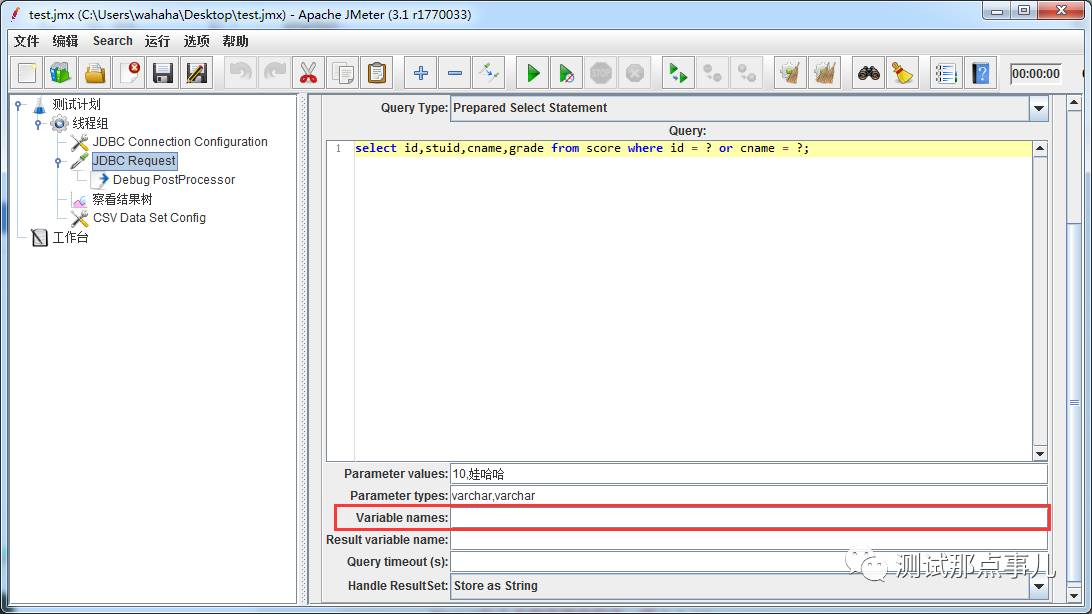Select the CSV Data Set Config node
The height and width of the screenshot is (614, 1092).
tap(149, 218)
